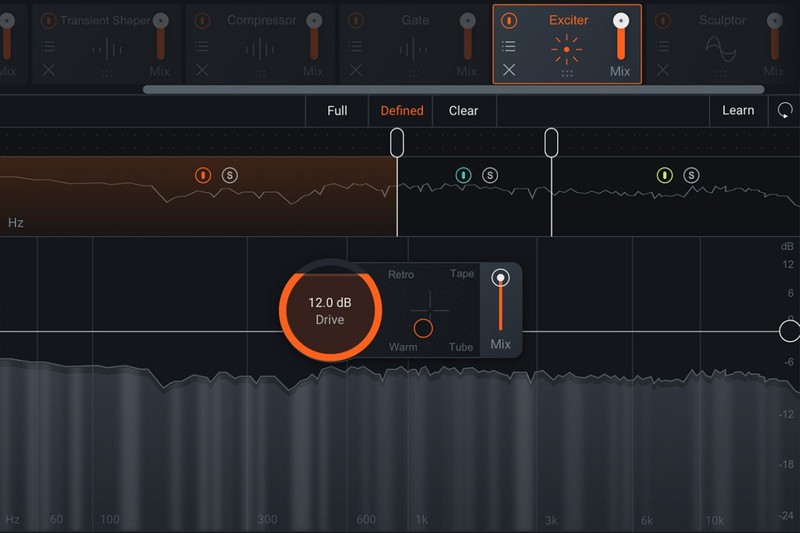
Task: Solo the low band with S button
Action: [230, 175]
